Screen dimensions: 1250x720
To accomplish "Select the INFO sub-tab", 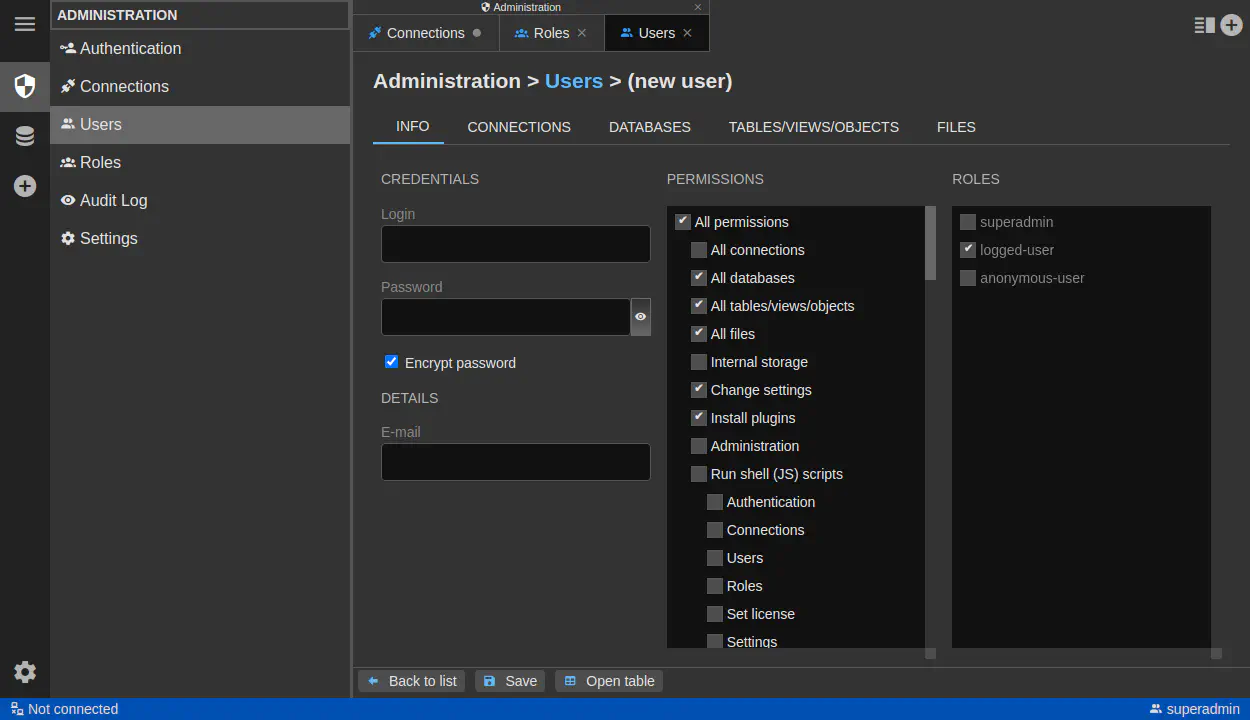I will coord(413,126).
